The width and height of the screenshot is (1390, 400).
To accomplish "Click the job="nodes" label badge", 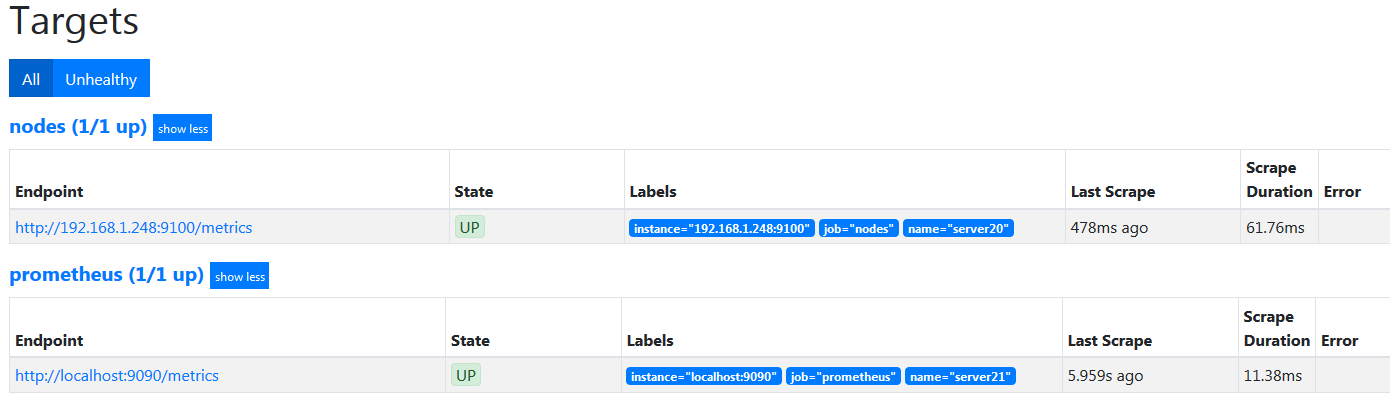I will coord(859,228).
